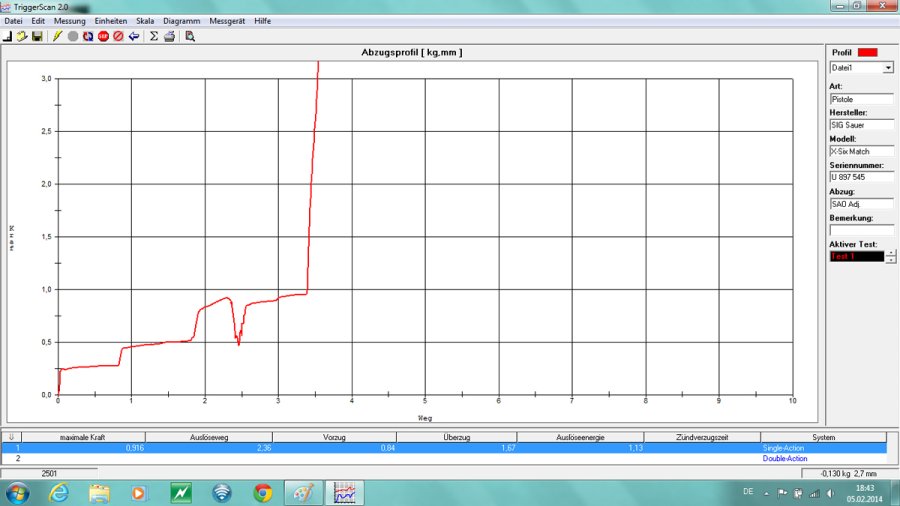Click the Seriennummer field
This screenshot has height=506, width=900.
[861, 177]
